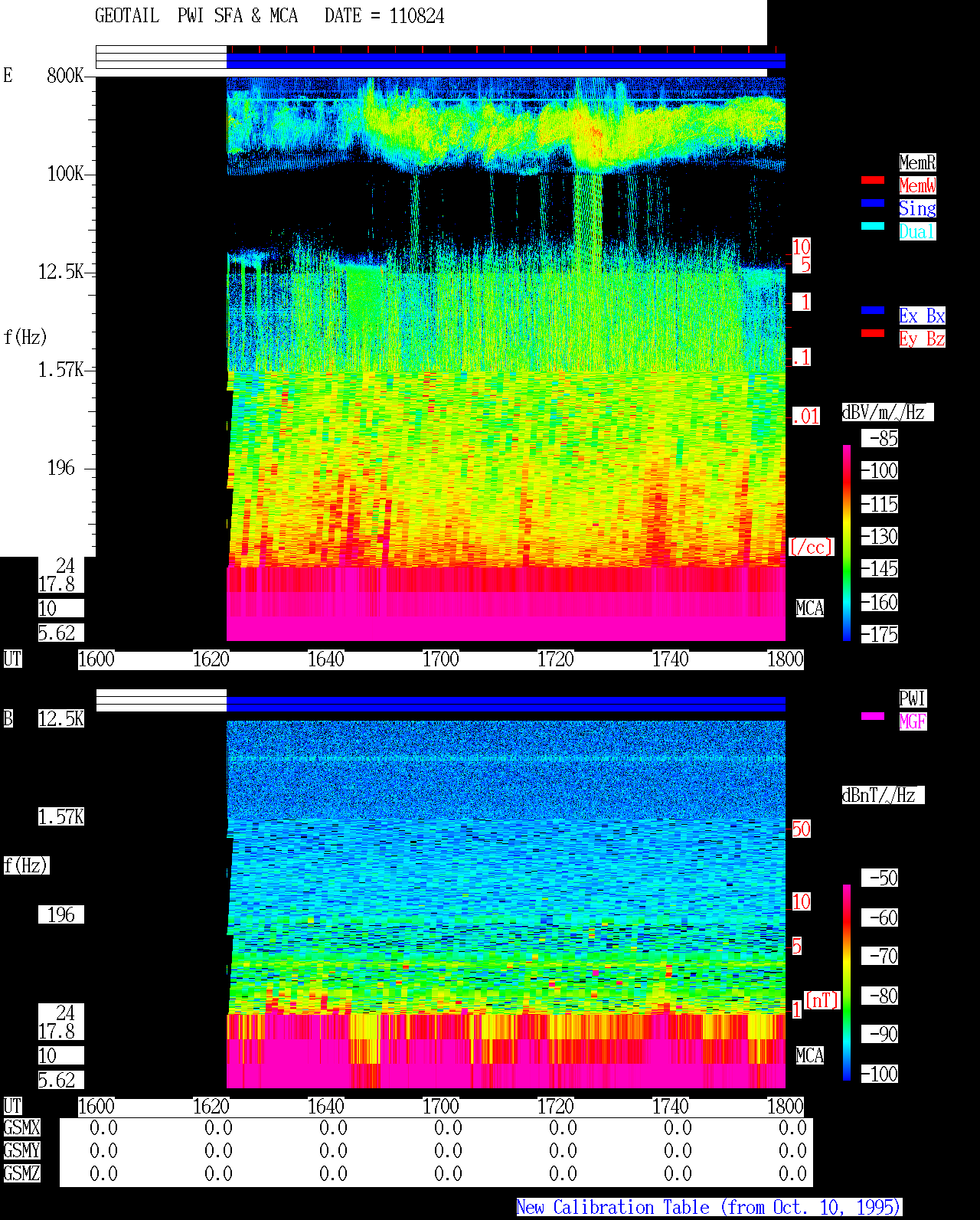Image resolution: width=980 pixels, height=1220 pixels.
Task: Click the '-70' magnetic scale value
Action: click(x=880, y=956)
